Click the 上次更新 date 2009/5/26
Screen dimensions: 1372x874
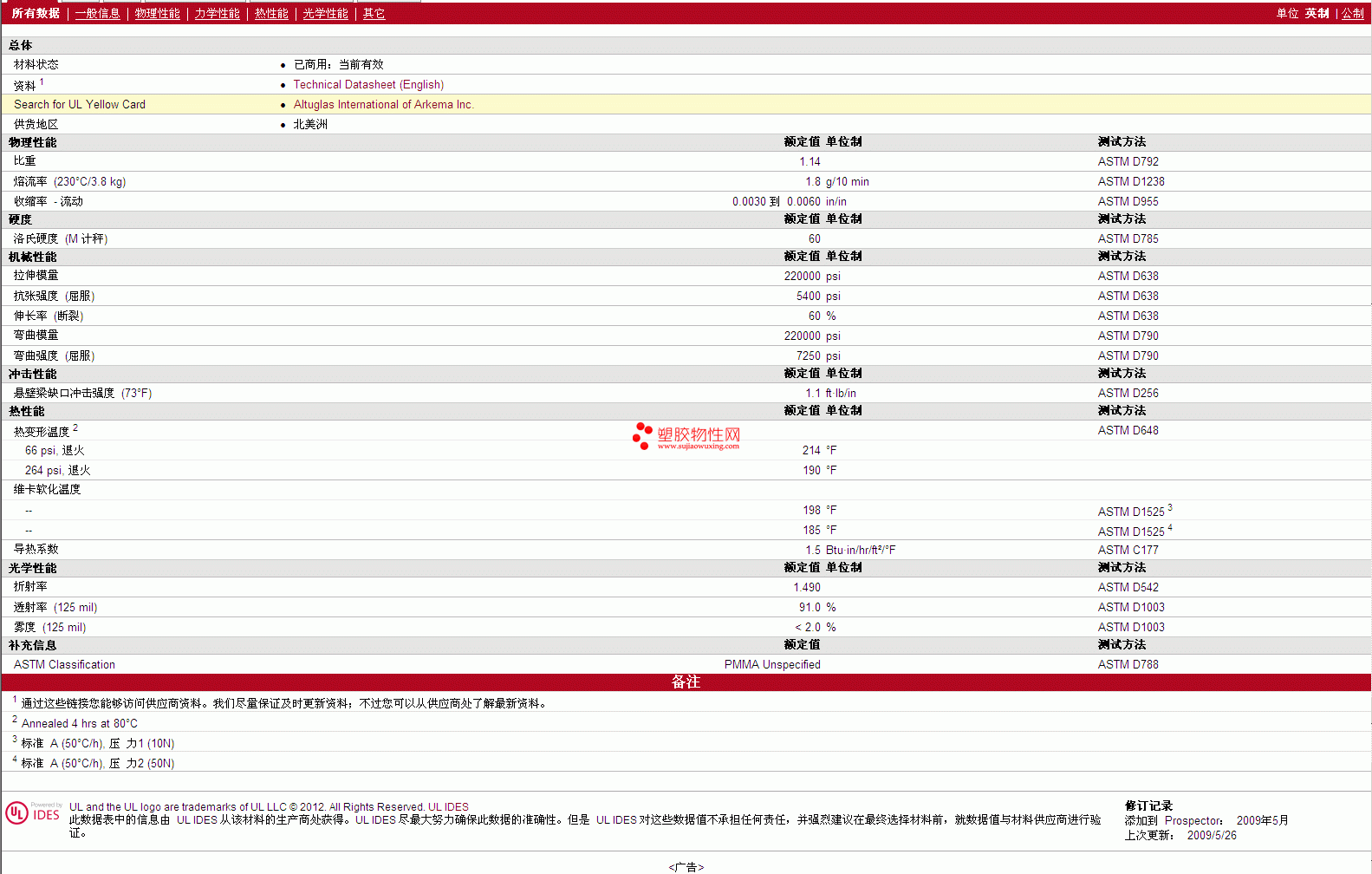[1212, 836]
